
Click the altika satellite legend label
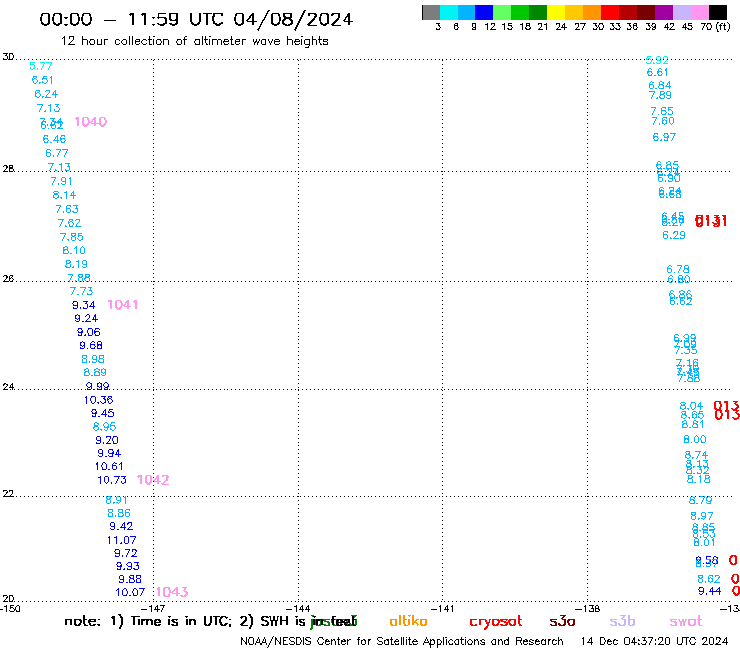click(x=408, y=621)
